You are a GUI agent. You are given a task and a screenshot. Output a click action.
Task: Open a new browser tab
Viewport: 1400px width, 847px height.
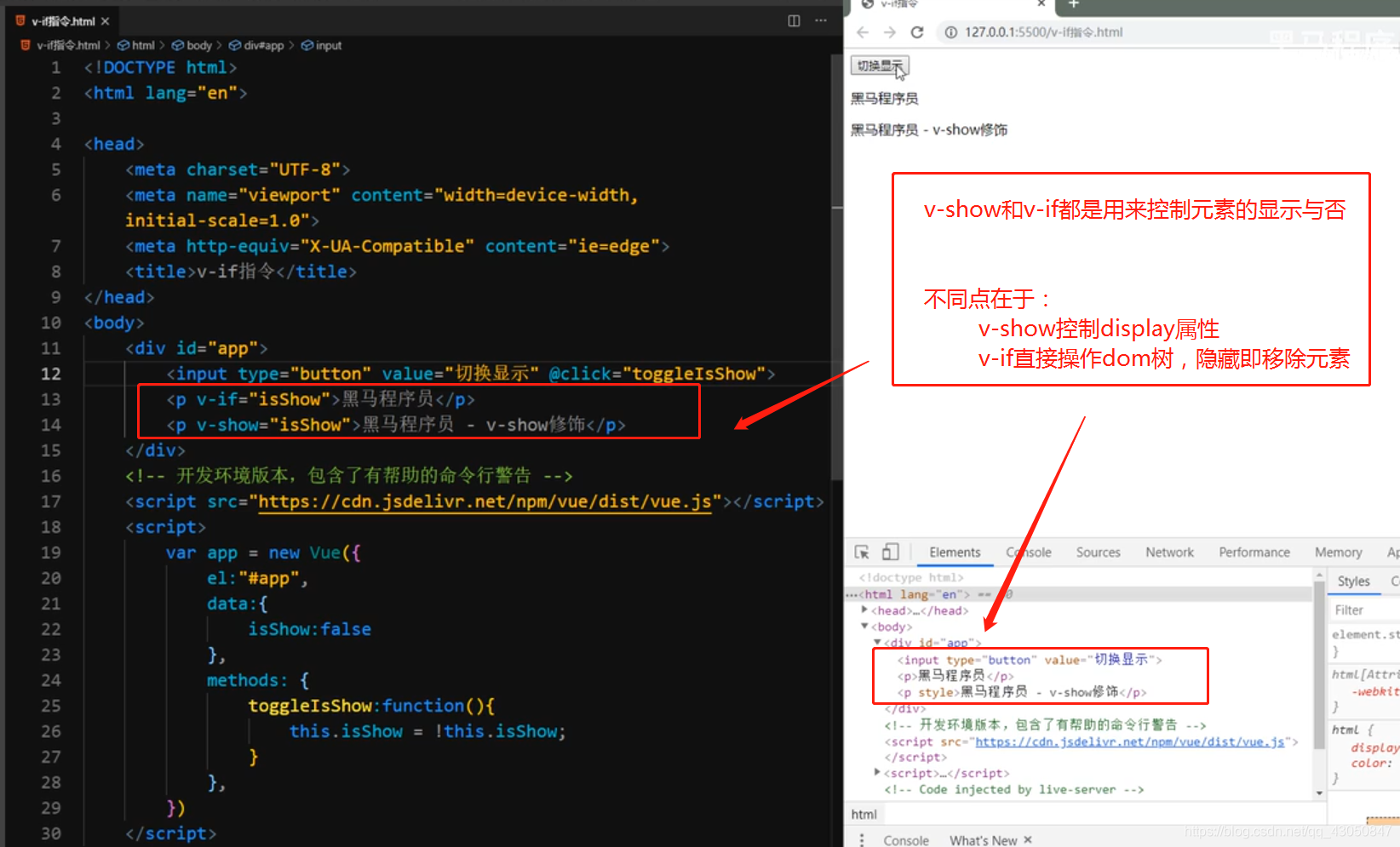[x=1074, y=4]
